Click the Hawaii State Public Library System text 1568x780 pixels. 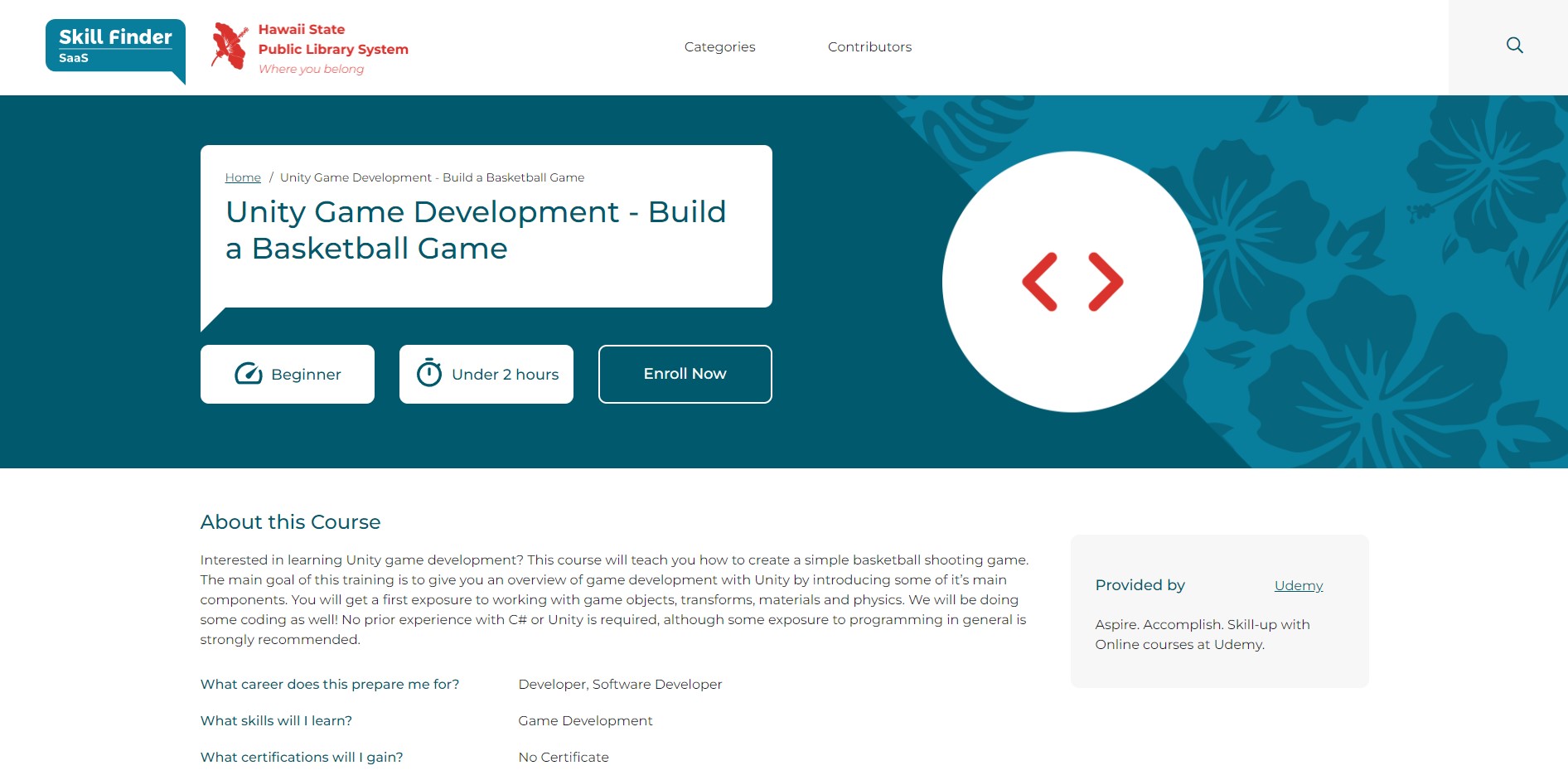coord(333,40)
